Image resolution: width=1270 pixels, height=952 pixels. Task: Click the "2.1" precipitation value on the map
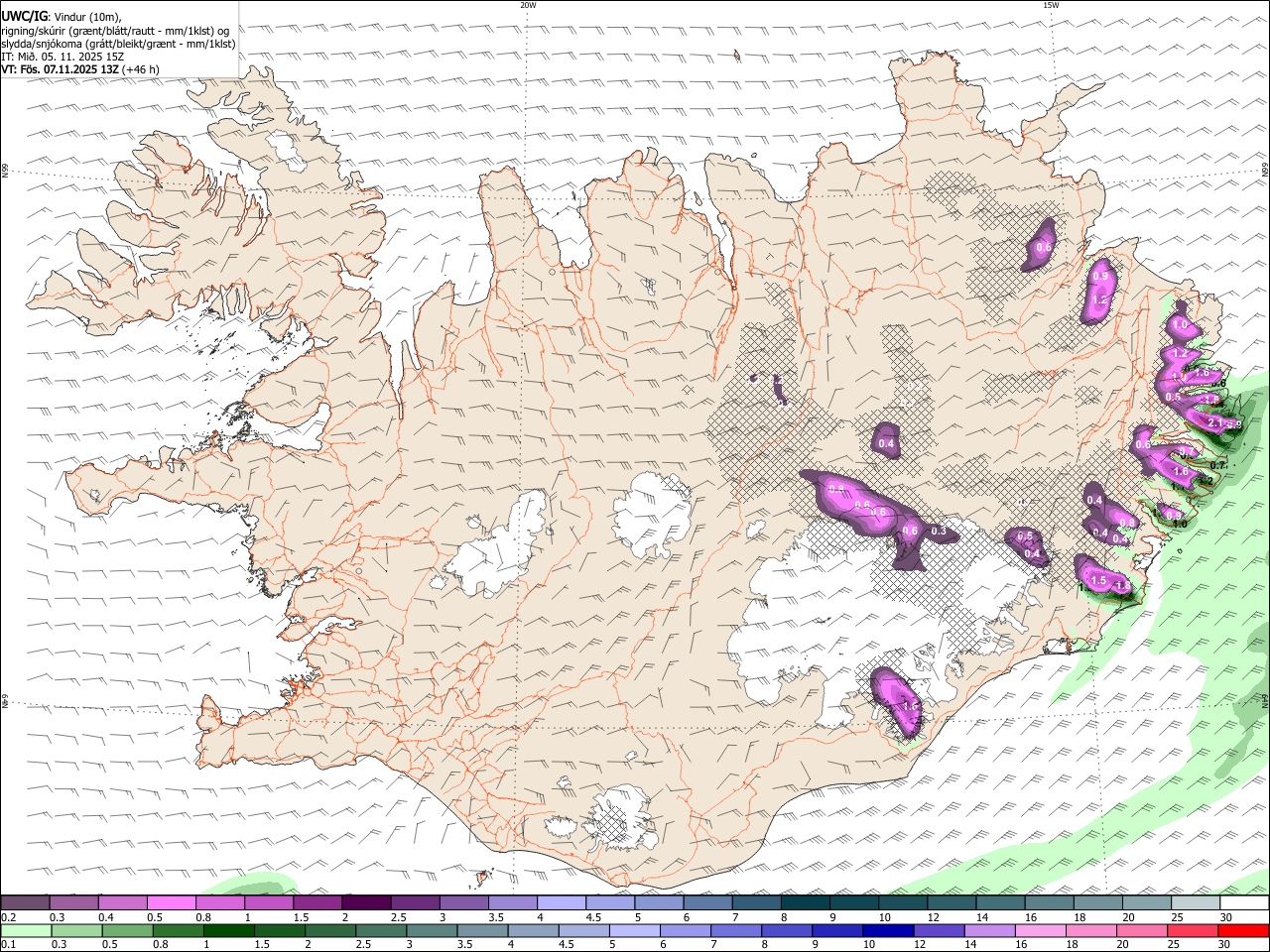point(1215,423)
